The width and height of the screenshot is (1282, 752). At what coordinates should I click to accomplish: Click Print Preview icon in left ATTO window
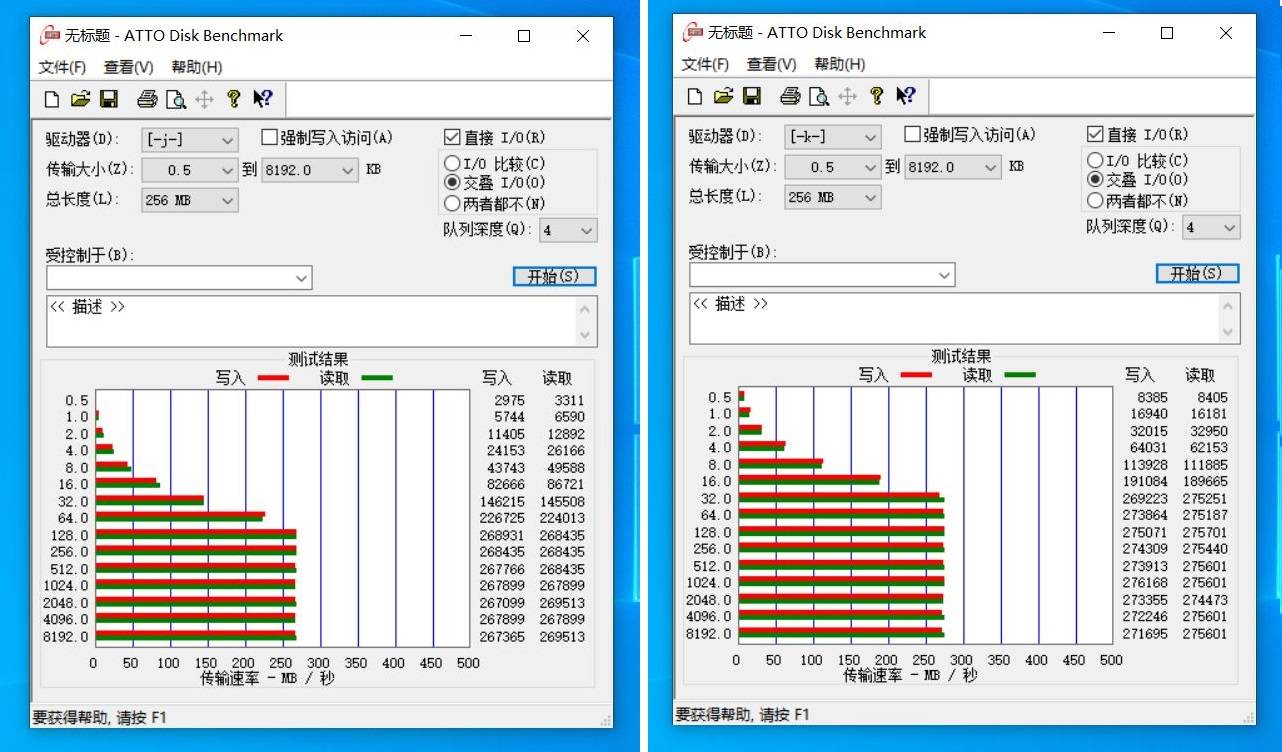pos(176,98)
